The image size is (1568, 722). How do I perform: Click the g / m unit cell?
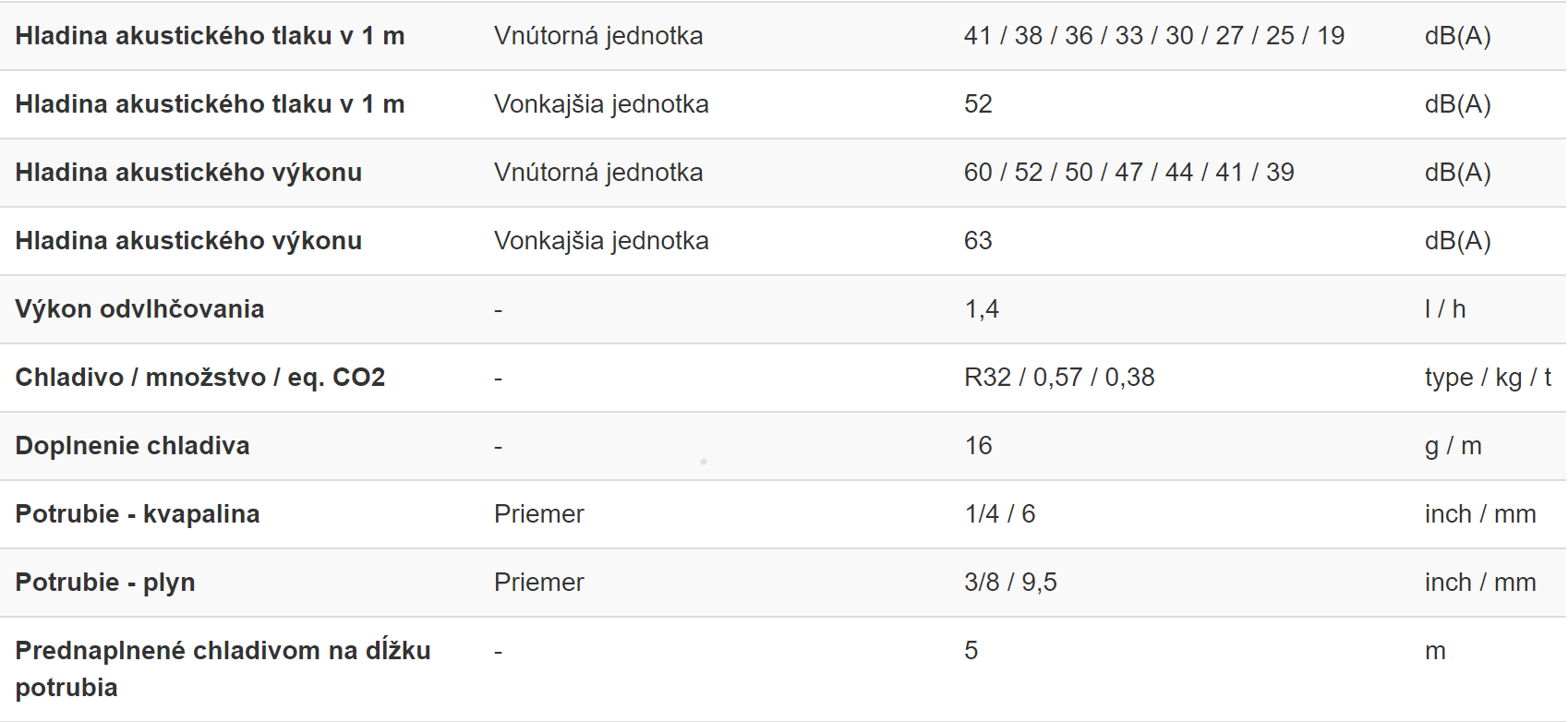tap(1453, 446)
